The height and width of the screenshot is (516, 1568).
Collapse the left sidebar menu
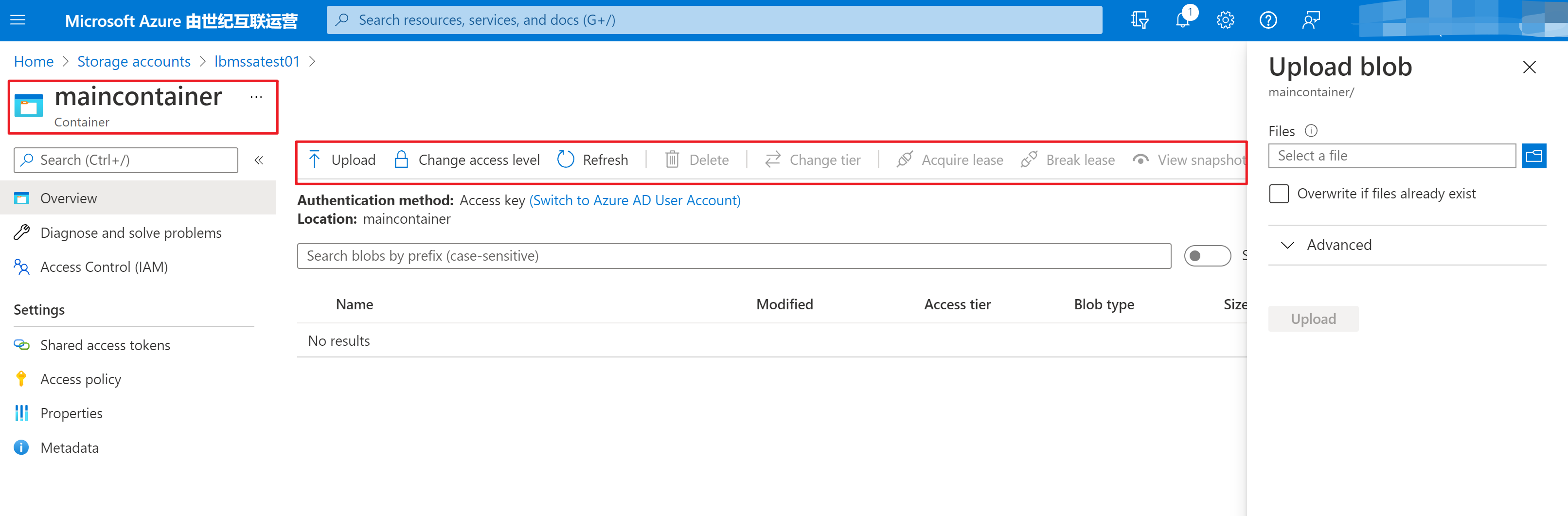(259, 160)
